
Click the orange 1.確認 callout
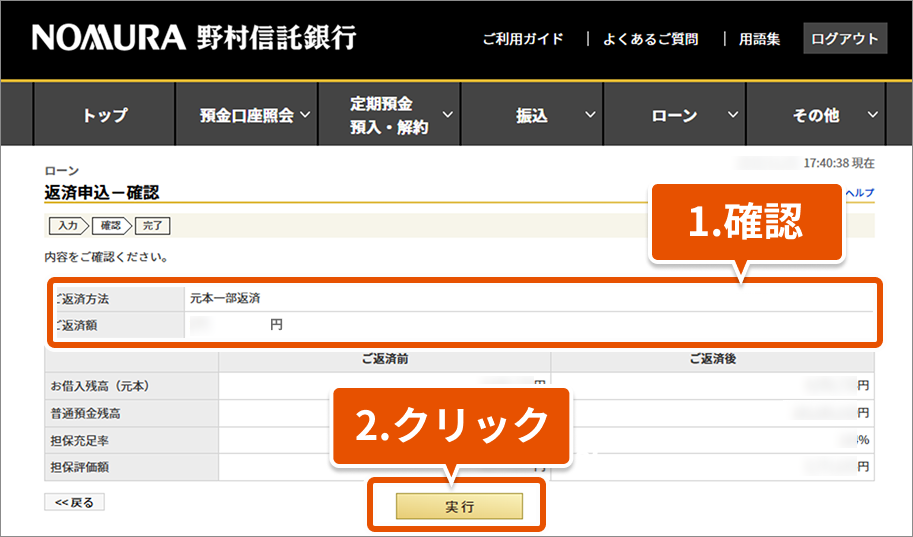746,223
